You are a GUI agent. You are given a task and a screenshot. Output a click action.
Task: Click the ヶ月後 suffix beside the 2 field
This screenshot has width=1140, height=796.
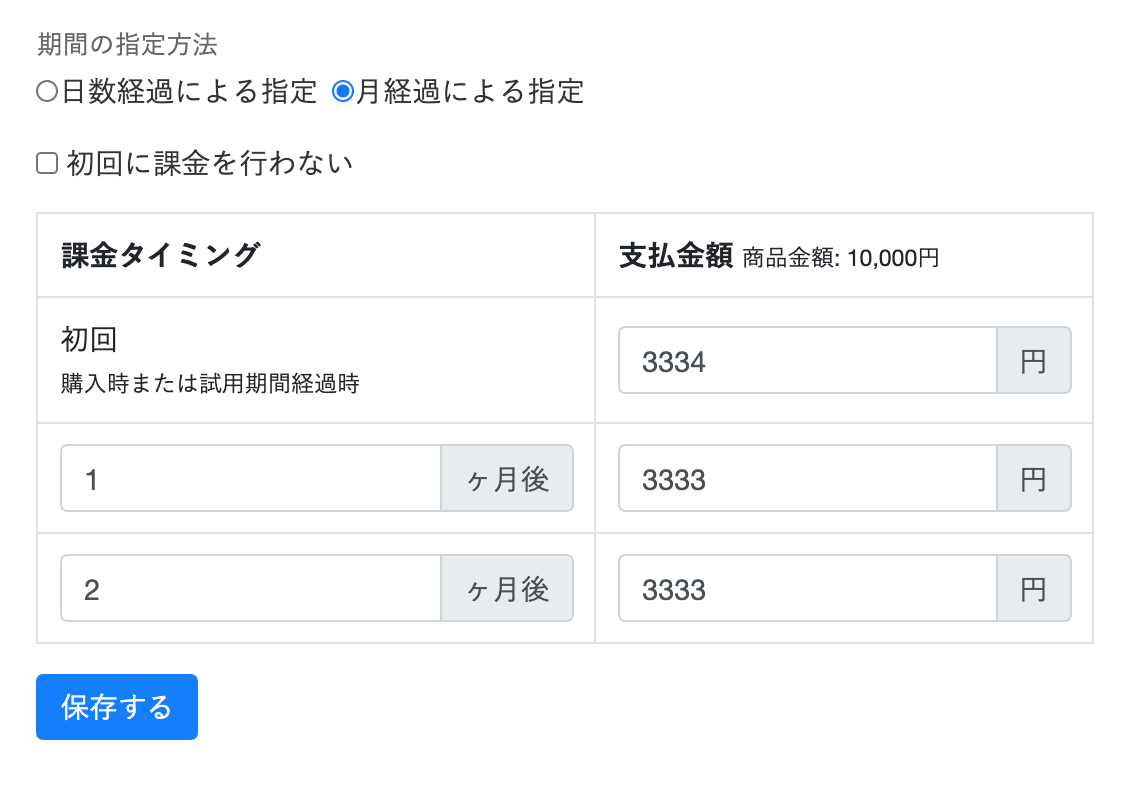(507, 589)
